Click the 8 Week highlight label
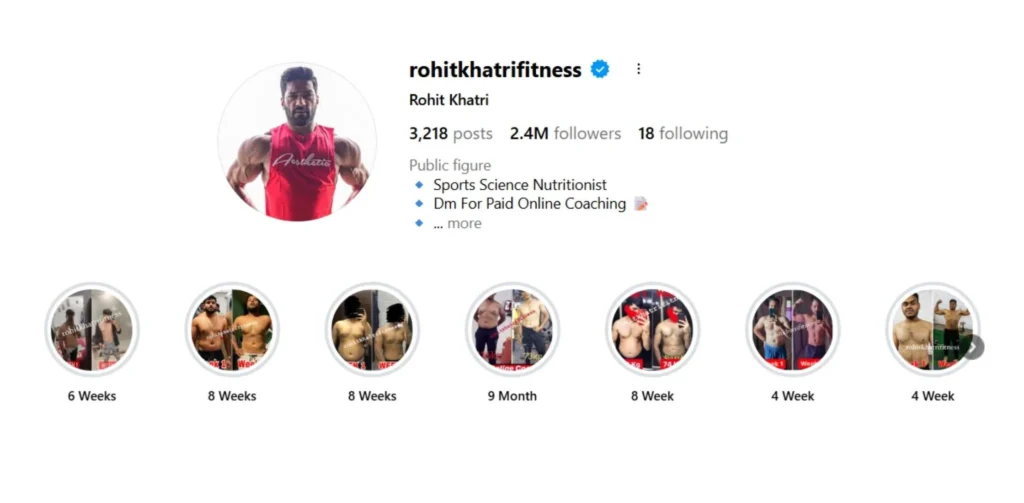The height and width of the screenshot is (503, 1024). (652, 396)
